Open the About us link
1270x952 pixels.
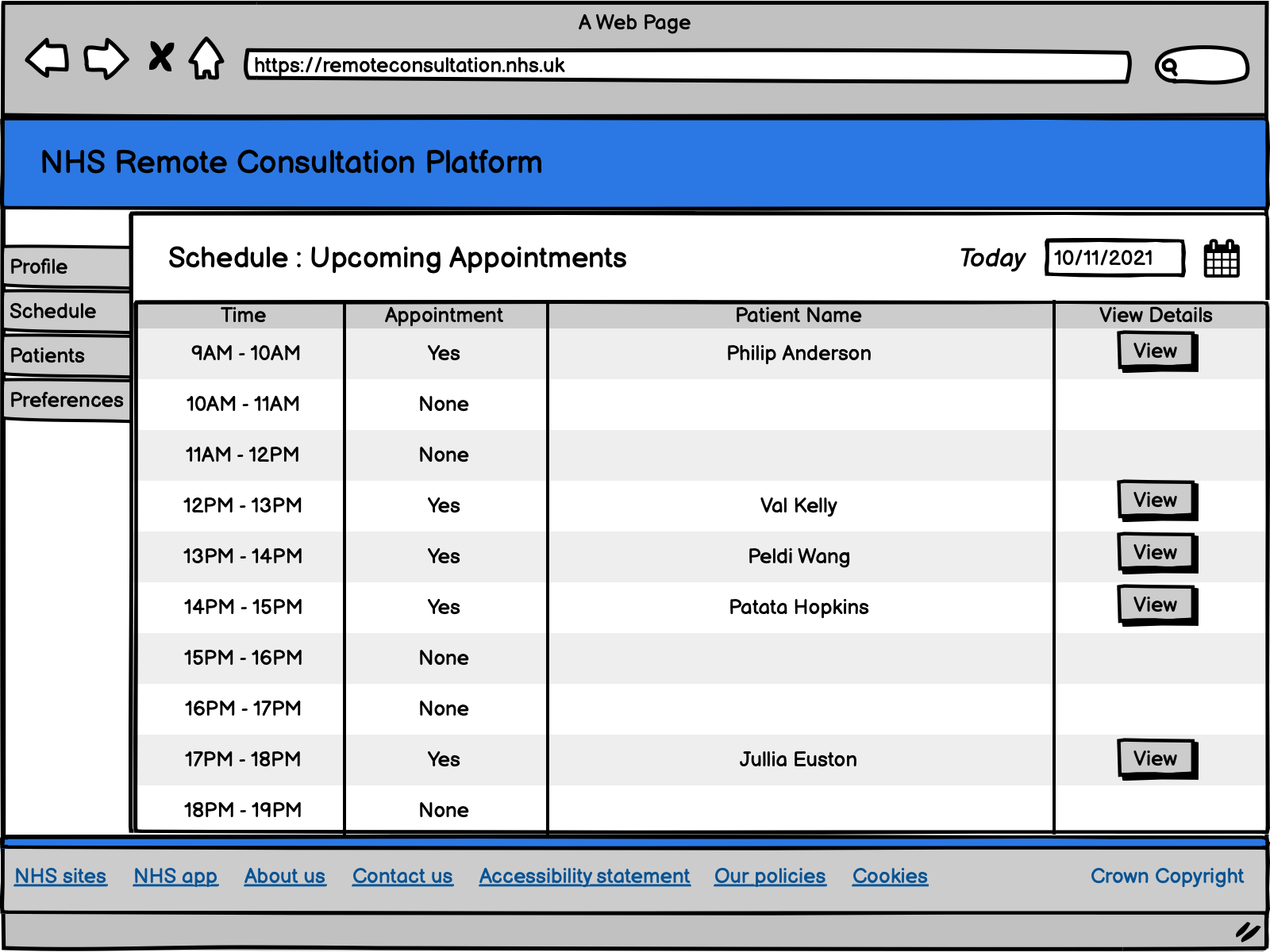click(x=285, y=877)
